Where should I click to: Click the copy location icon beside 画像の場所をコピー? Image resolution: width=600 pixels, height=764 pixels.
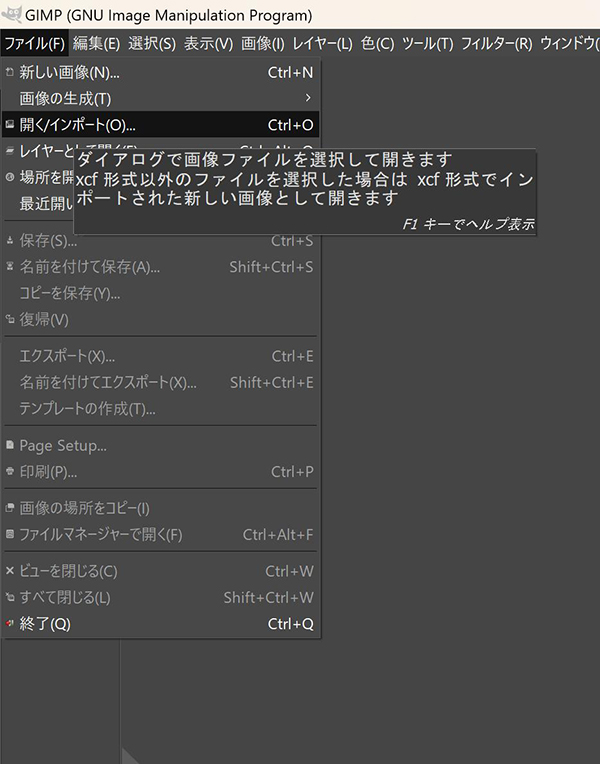click(10, 508)
